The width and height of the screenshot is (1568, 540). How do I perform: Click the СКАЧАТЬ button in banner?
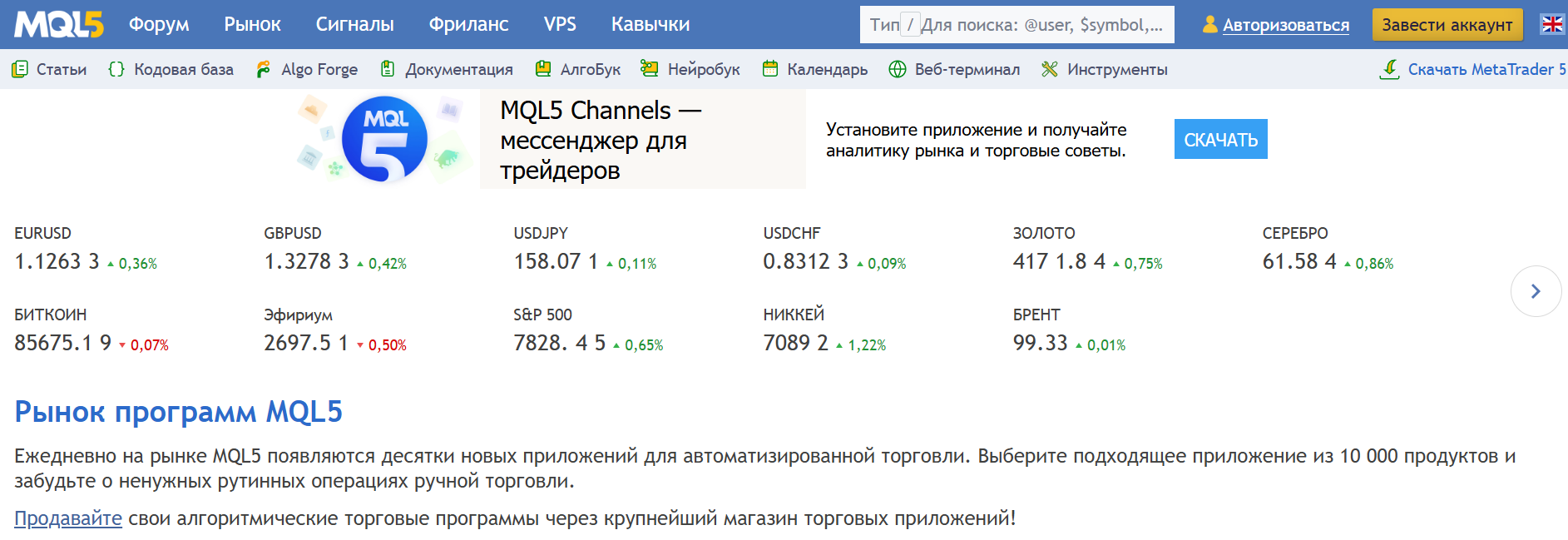pos(1221,139)
